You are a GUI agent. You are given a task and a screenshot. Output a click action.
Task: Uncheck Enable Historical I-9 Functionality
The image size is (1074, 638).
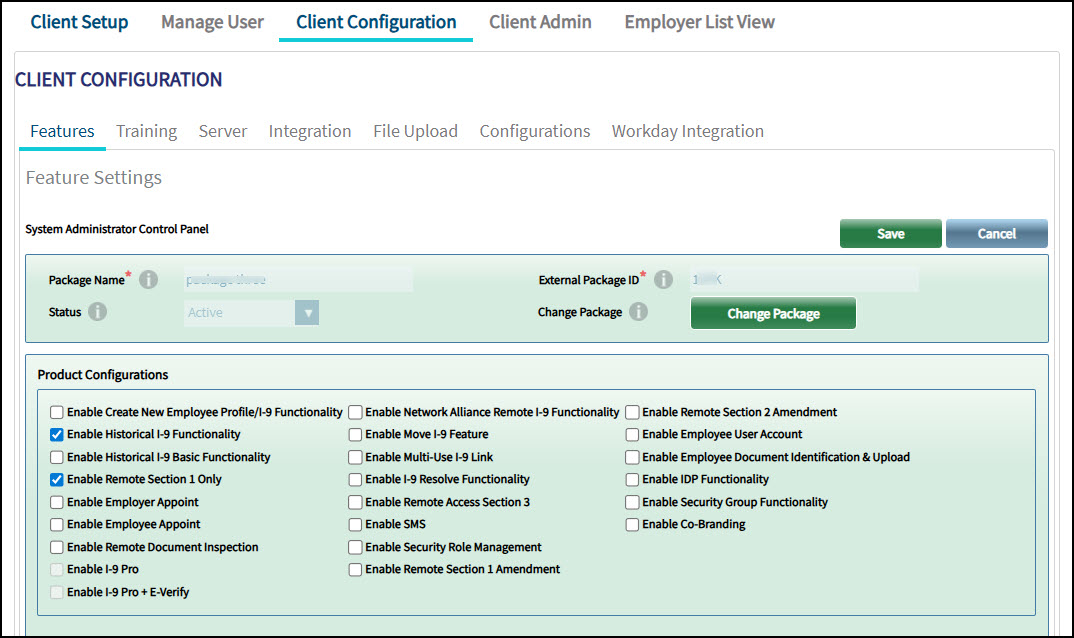57,435
